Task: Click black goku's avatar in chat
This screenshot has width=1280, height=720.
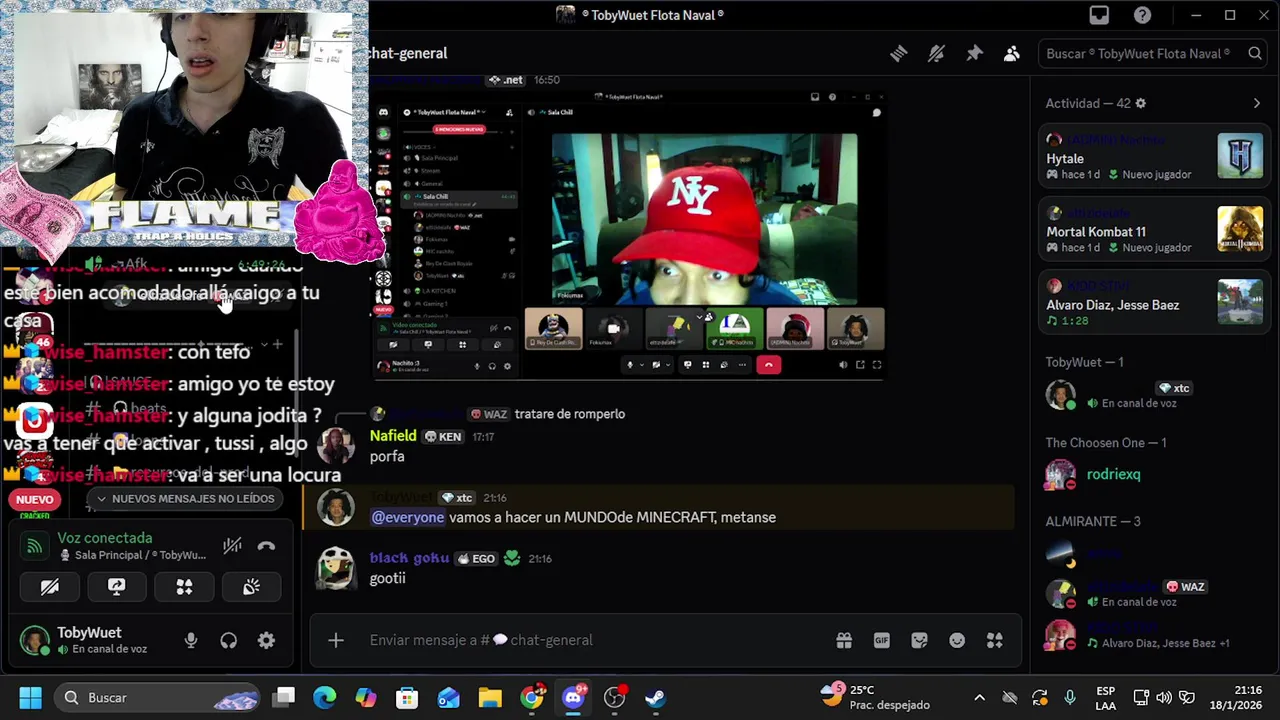Action: (x=336, y=567)
